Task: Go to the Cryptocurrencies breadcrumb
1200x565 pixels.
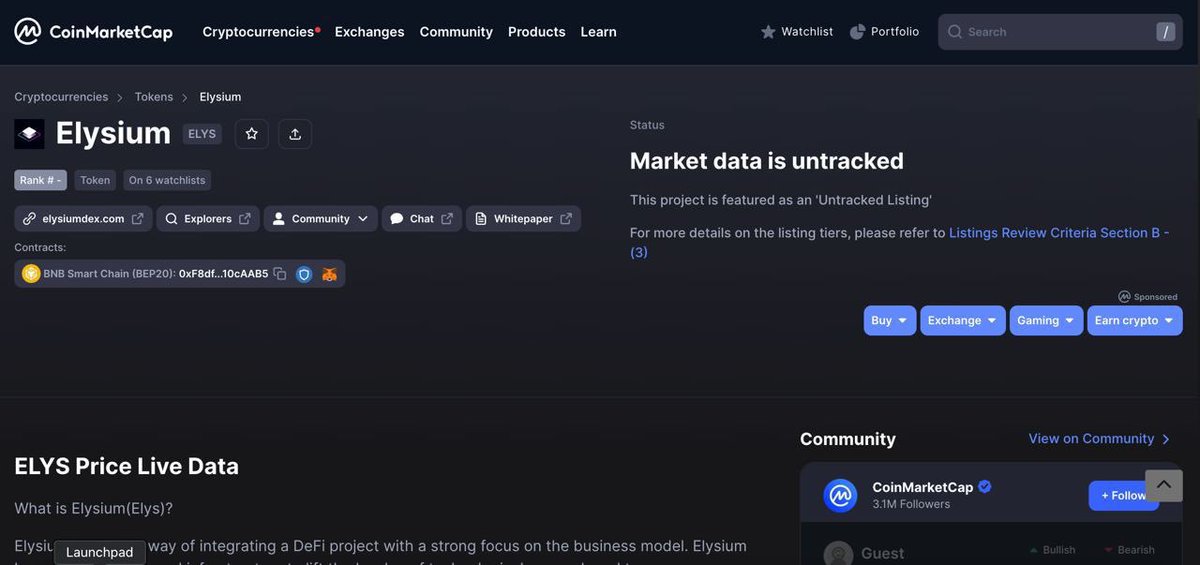Action: 61,97
